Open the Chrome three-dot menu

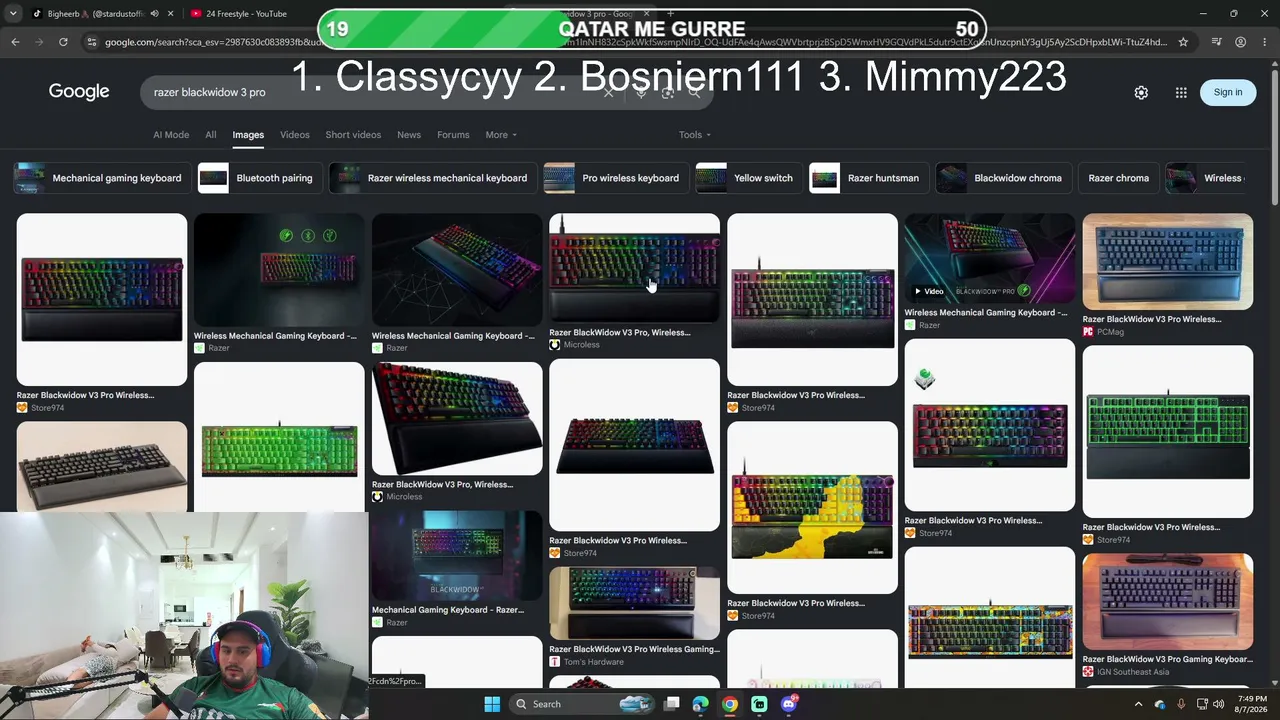[x=1264, y=42]
